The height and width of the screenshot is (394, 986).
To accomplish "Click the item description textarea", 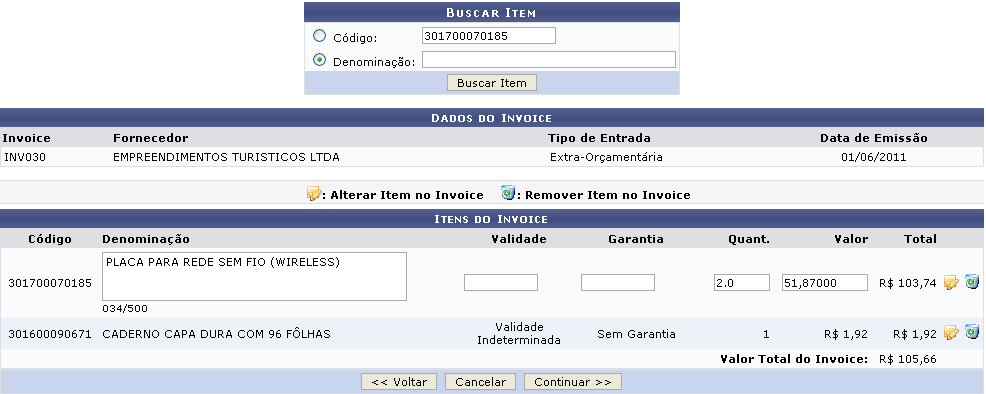I will [254, 276].
